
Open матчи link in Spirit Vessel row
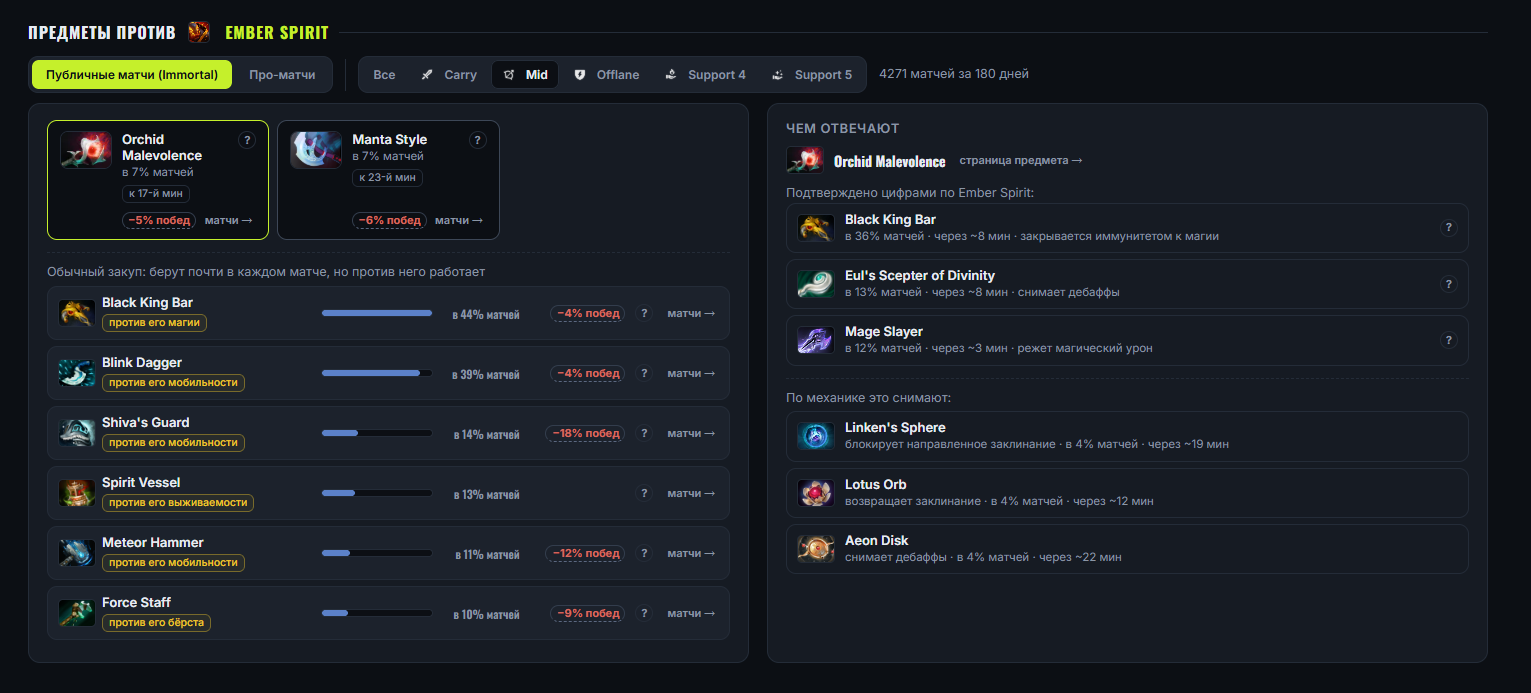pos(692,493)
